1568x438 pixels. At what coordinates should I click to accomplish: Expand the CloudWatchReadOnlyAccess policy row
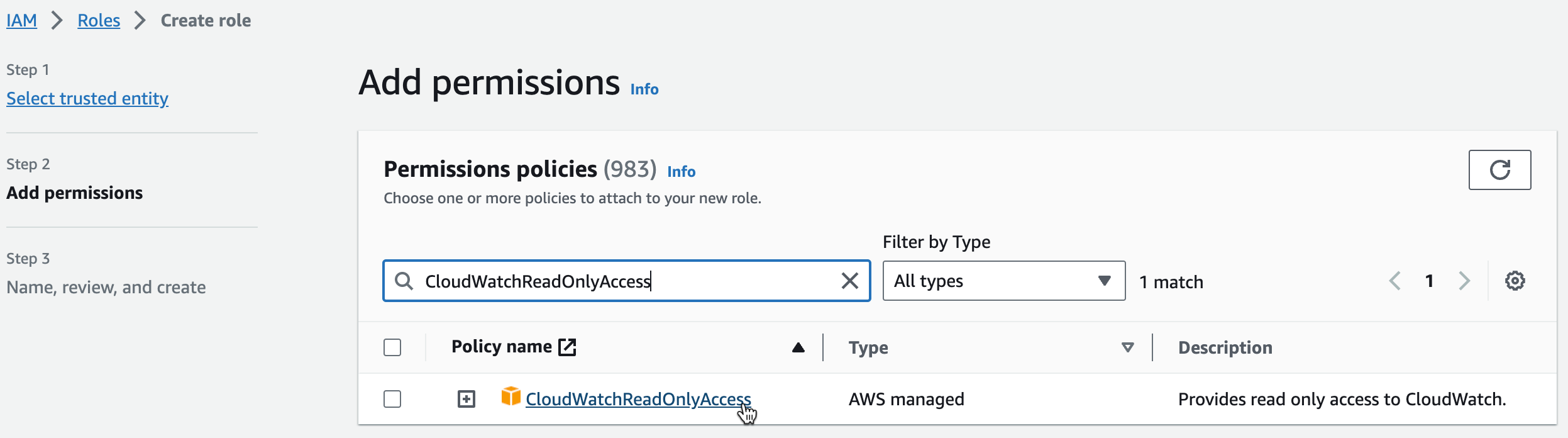pyautogui.click(x=467, y=399)
